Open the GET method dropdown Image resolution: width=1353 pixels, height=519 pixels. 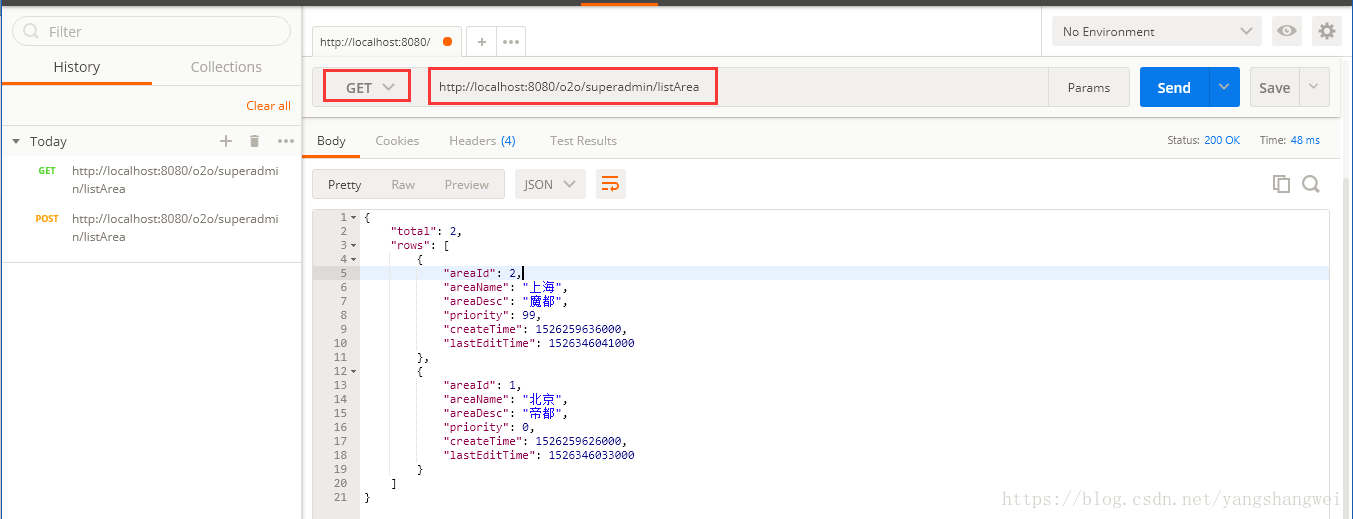coord(367,87)
